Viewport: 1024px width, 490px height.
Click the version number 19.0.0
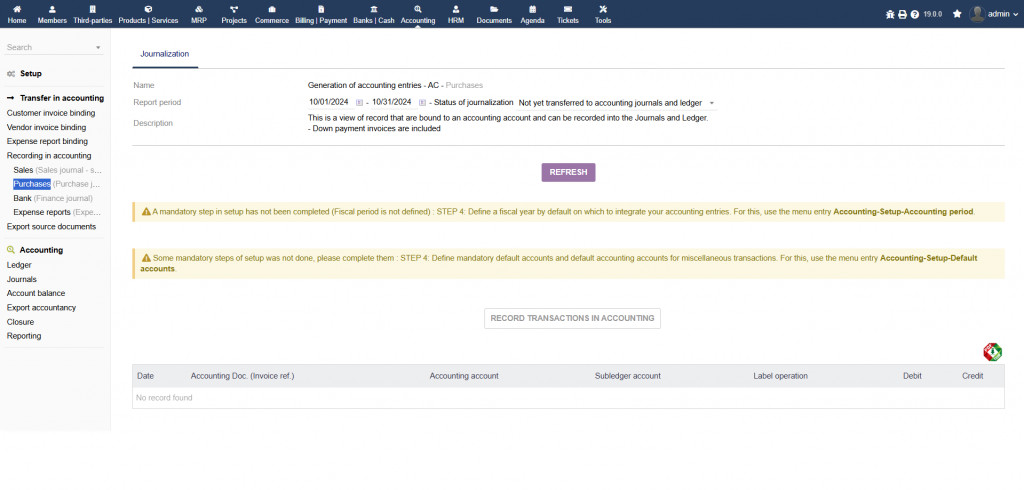(x=933, y=14)
